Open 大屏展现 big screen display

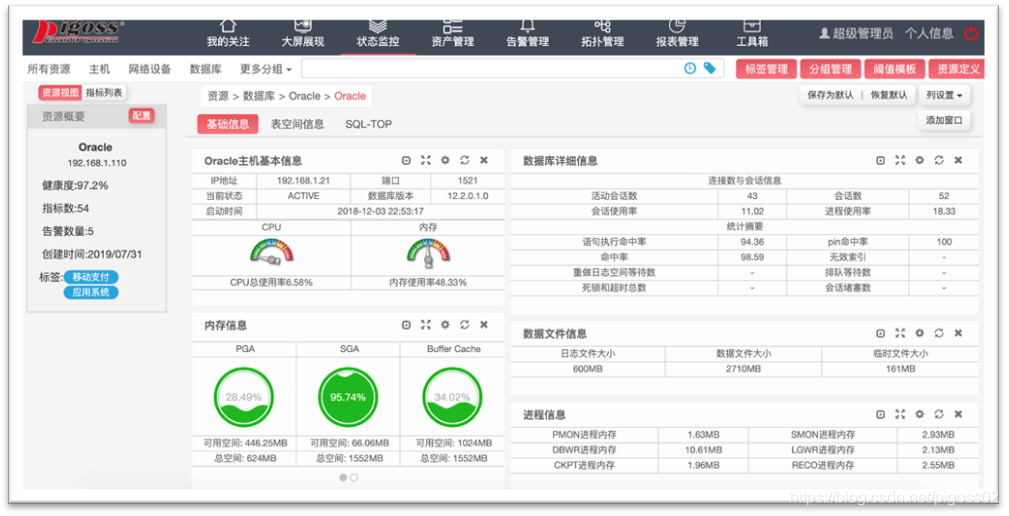[302, 33]
